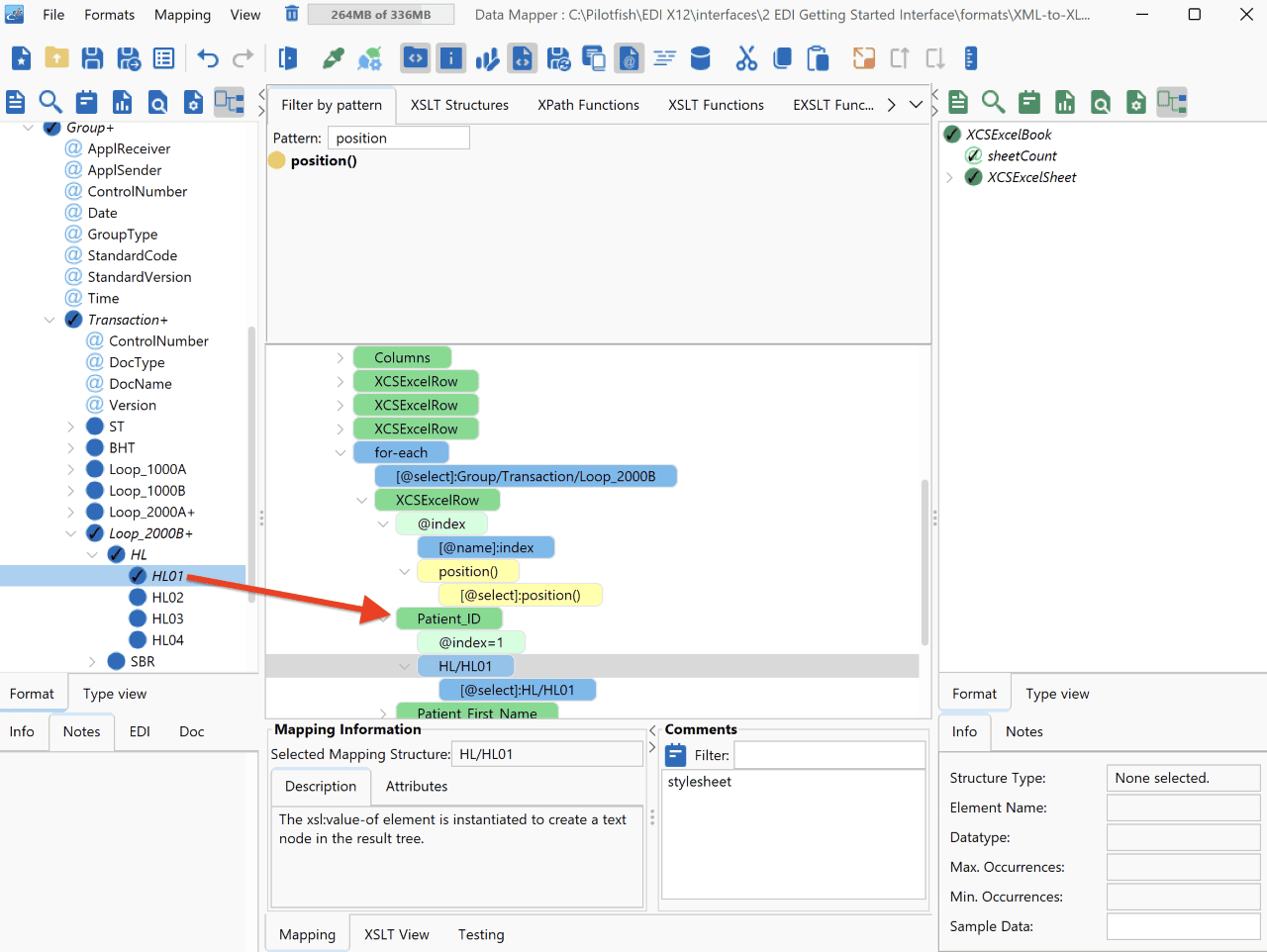Open the File menu
Screen dimensions: 1267x952
click(53, 14)
